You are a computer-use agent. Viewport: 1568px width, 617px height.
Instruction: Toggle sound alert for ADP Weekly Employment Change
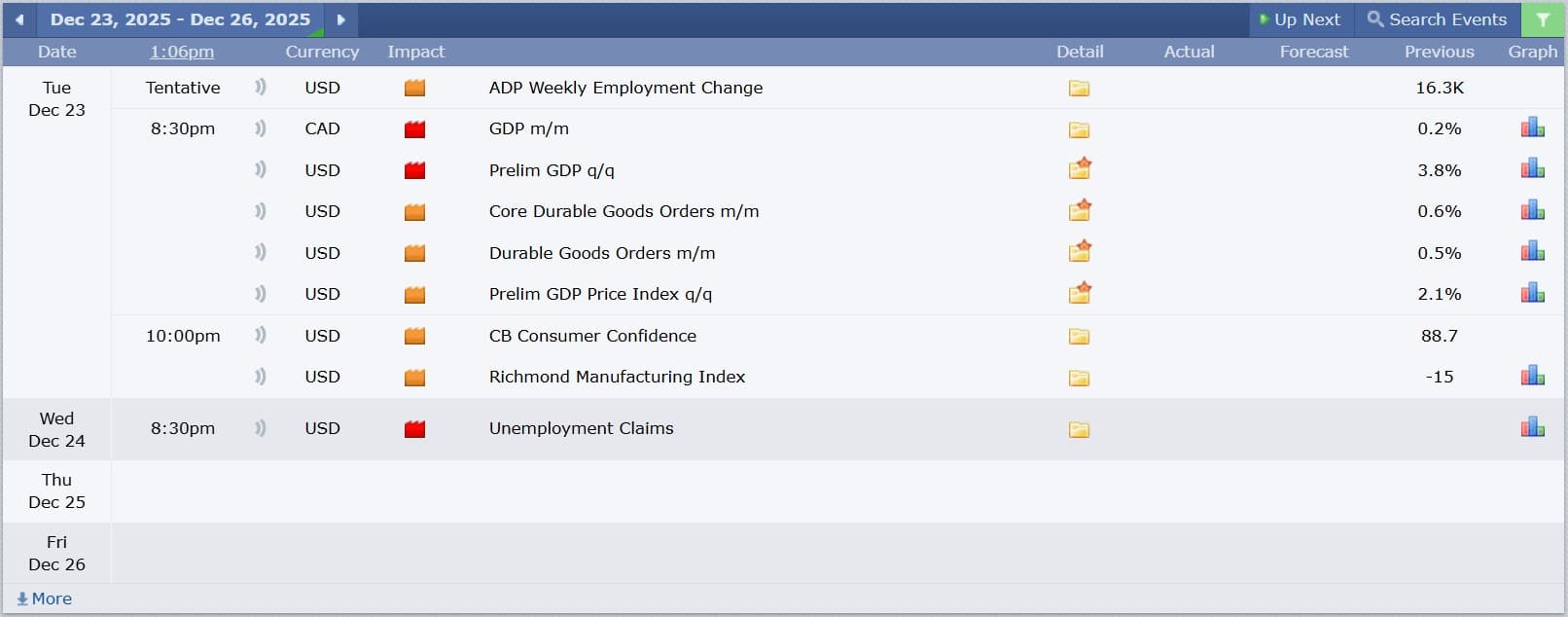[260, 88]
